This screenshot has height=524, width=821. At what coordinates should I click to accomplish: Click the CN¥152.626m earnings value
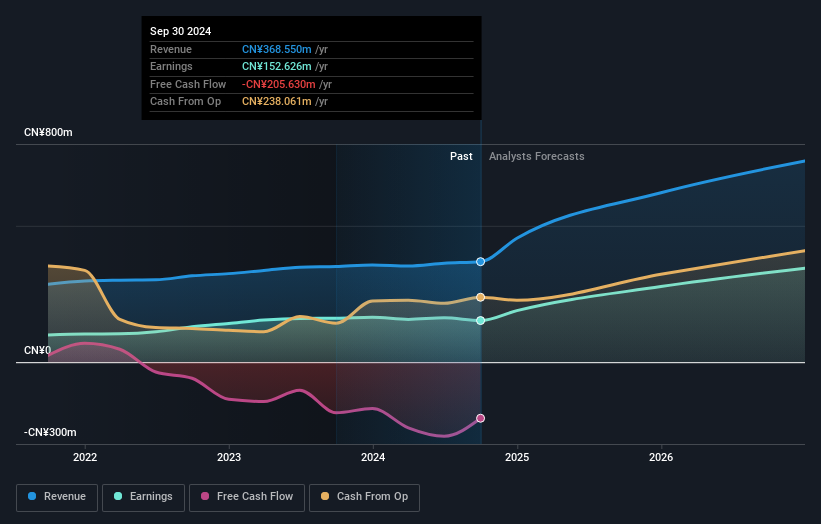click(x=276, y=66)
